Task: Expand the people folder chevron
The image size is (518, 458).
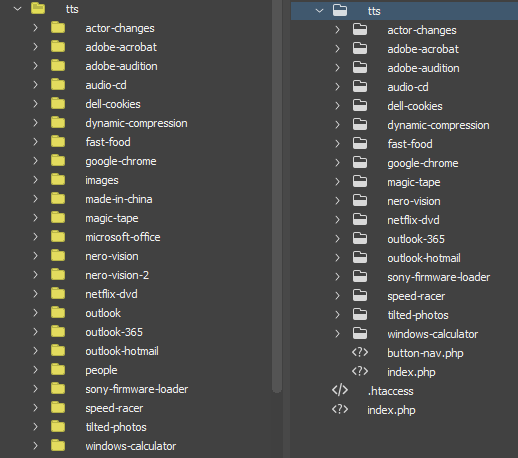Action: click(x=35, y=370)
